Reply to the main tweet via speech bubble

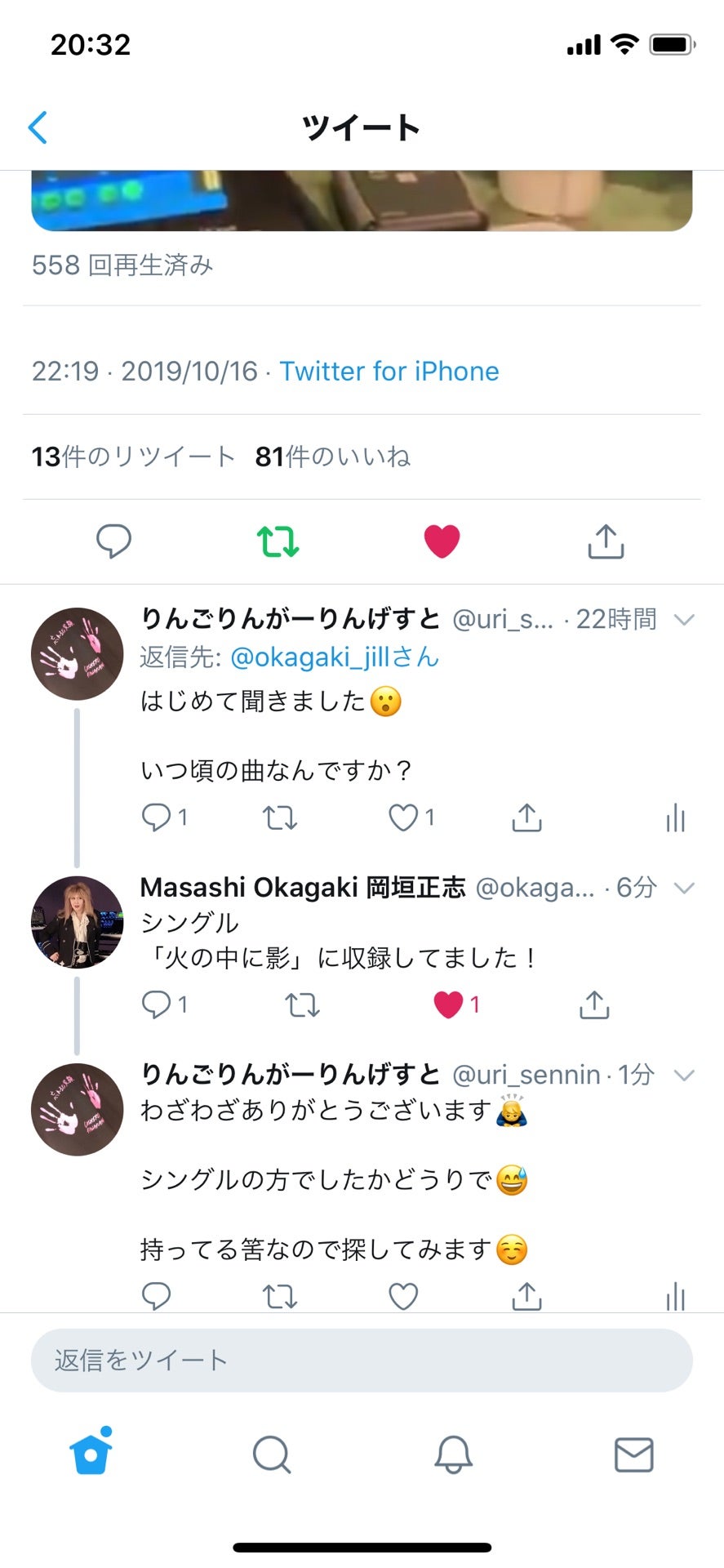click(113, 541)
